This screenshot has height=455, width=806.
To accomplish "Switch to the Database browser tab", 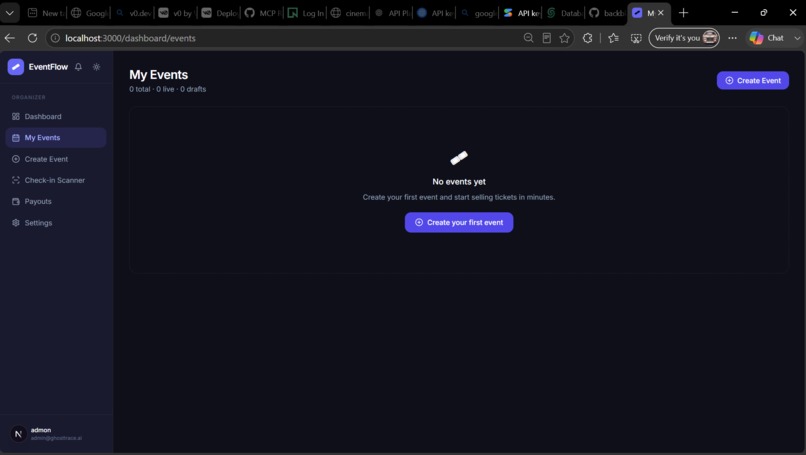I will [x=564, y=13].
